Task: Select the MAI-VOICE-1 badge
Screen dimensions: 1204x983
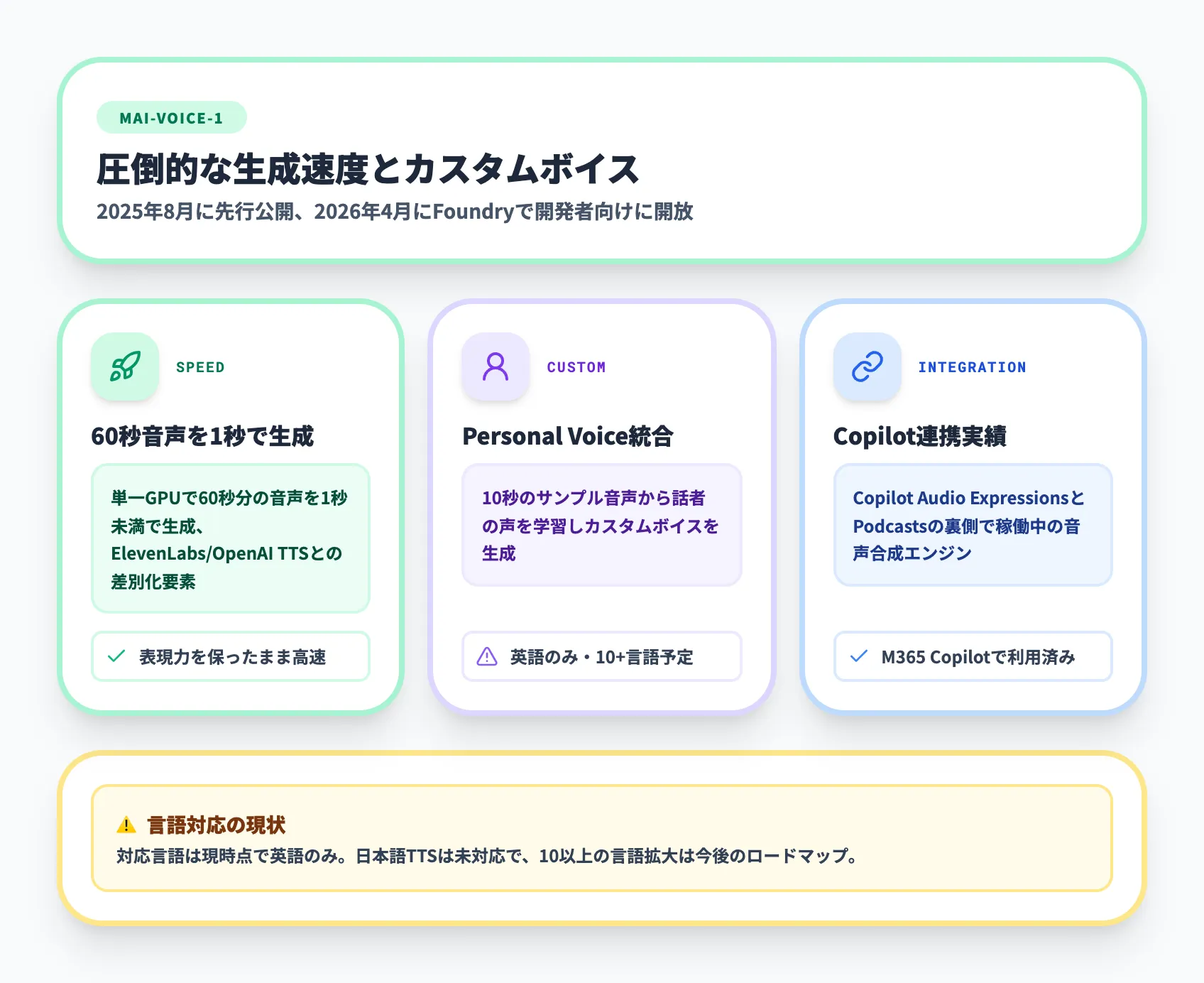Action: (x=171, y=118)
